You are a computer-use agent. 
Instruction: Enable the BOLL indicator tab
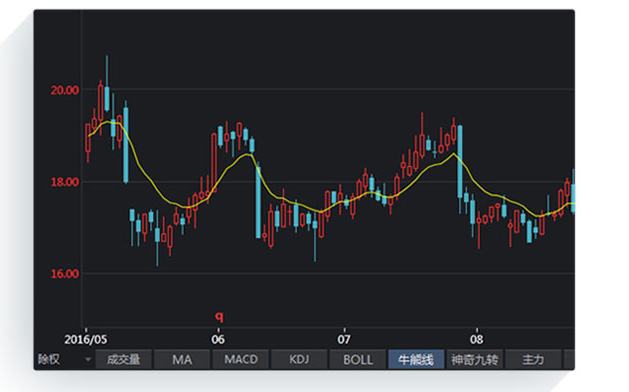click(x=358, y=360)
